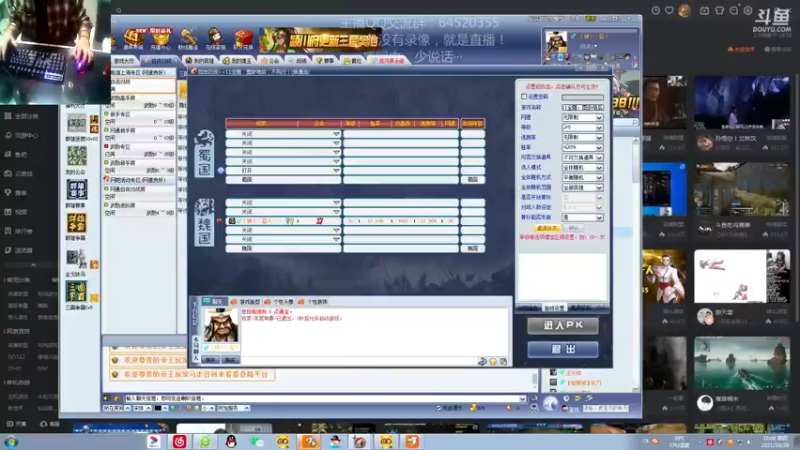
Task: Open the green circle app on taskbar
Action: click(x=205, y=442)
